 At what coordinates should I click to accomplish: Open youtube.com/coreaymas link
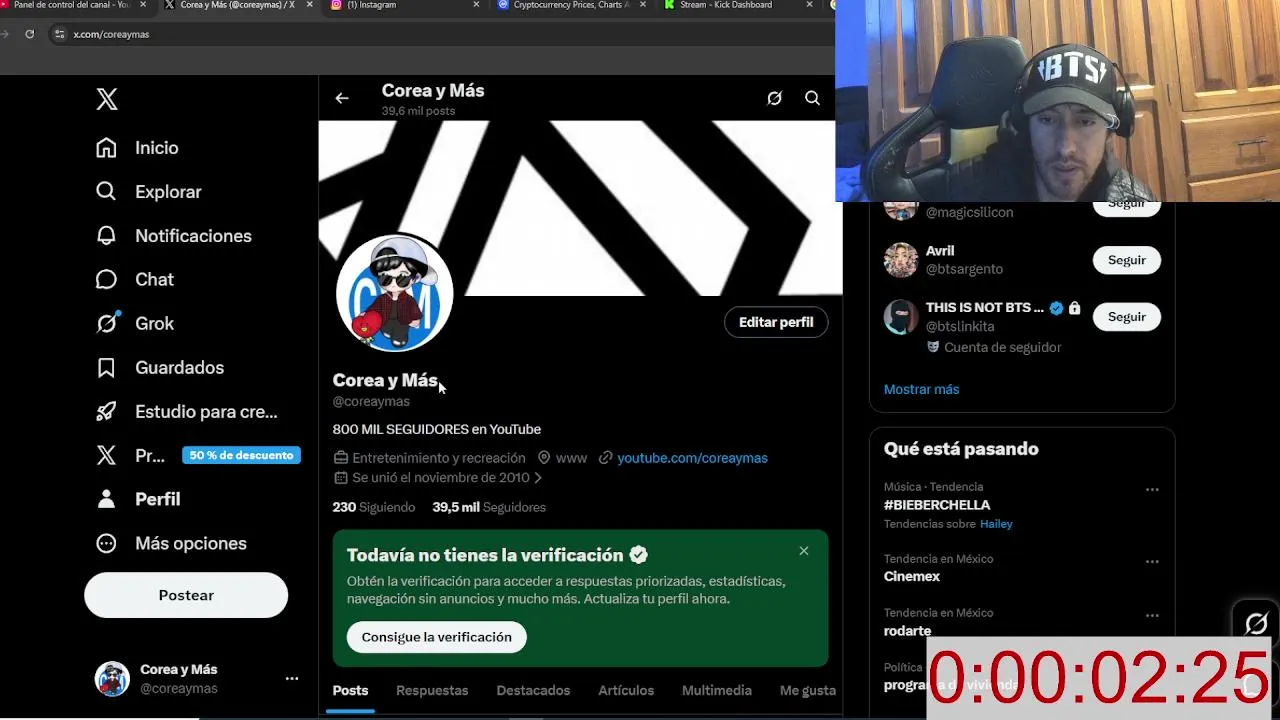point(692,458)
